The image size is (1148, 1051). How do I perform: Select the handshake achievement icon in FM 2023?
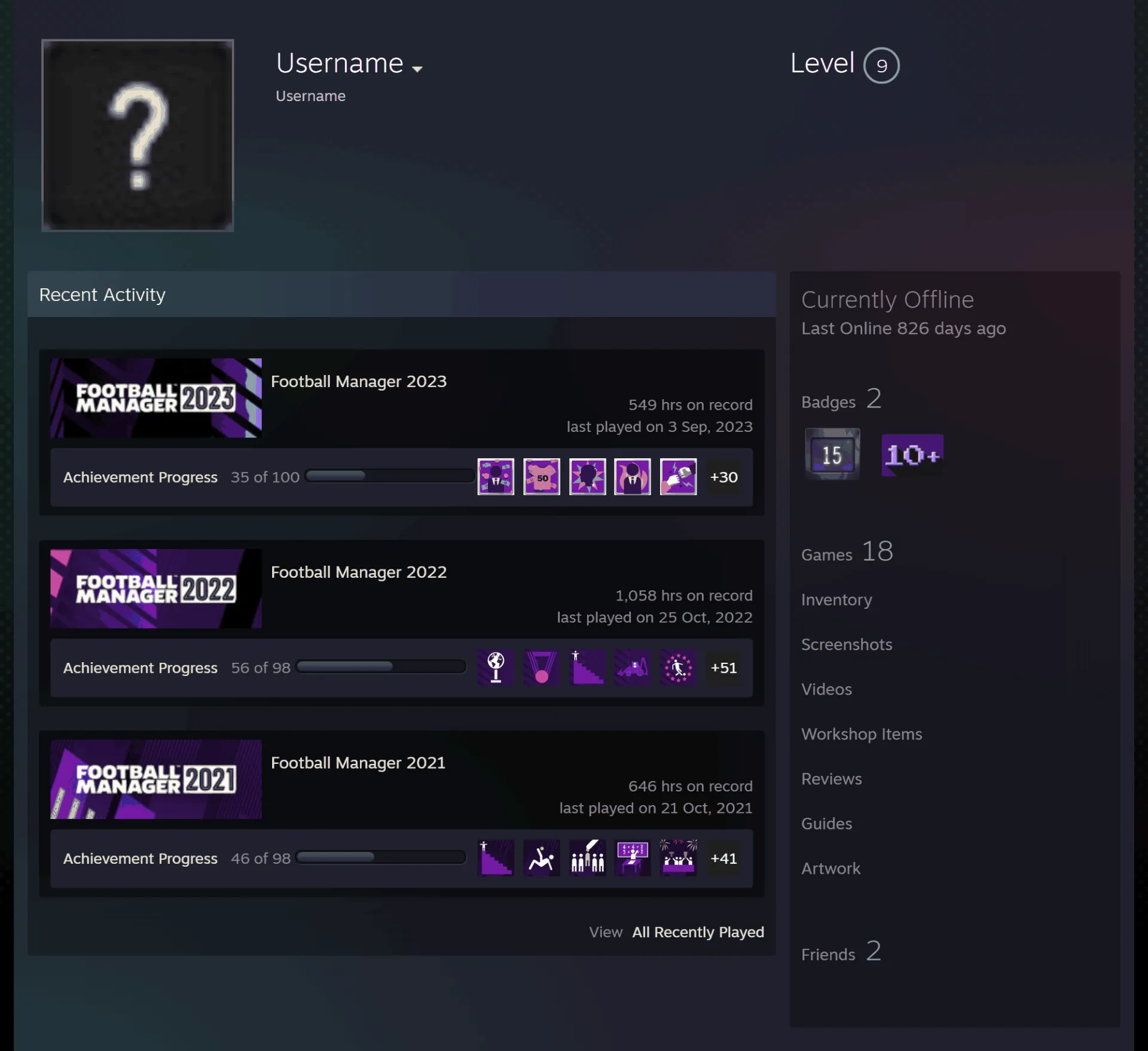click(x=679, y=477)
